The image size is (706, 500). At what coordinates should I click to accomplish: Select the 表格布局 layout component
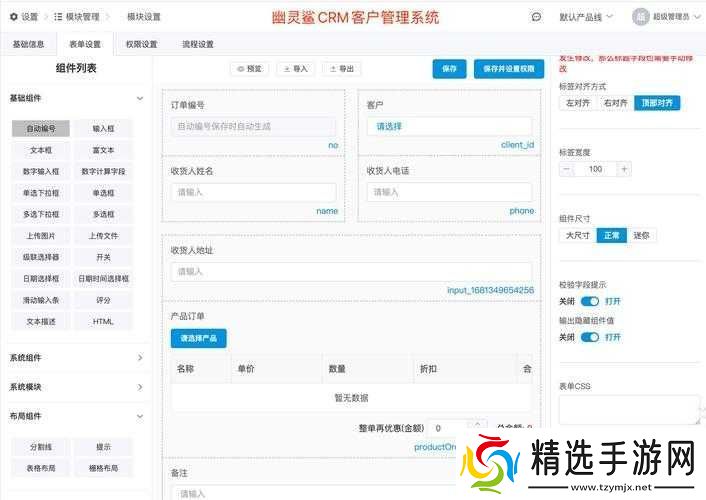coord(41,468)
